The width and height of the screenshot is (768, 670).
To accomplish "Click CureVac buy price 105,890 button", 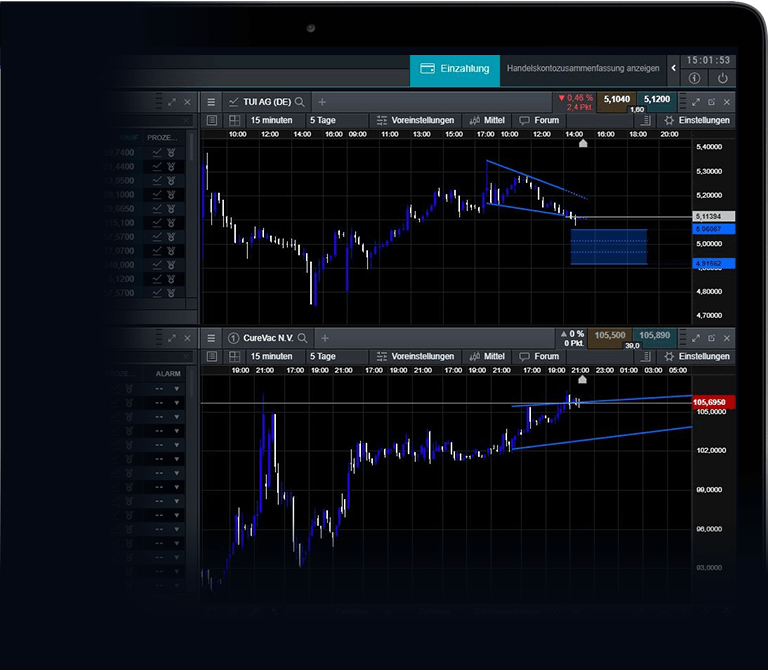I will point(654,336).
